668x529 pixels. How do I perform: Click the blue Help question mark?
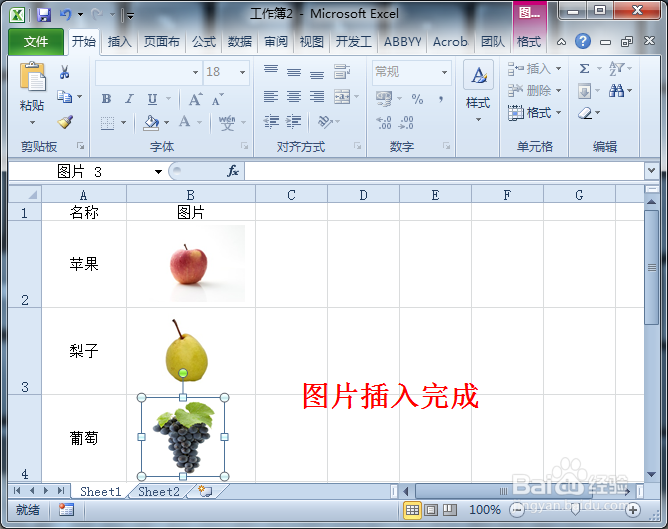[583, 41]
